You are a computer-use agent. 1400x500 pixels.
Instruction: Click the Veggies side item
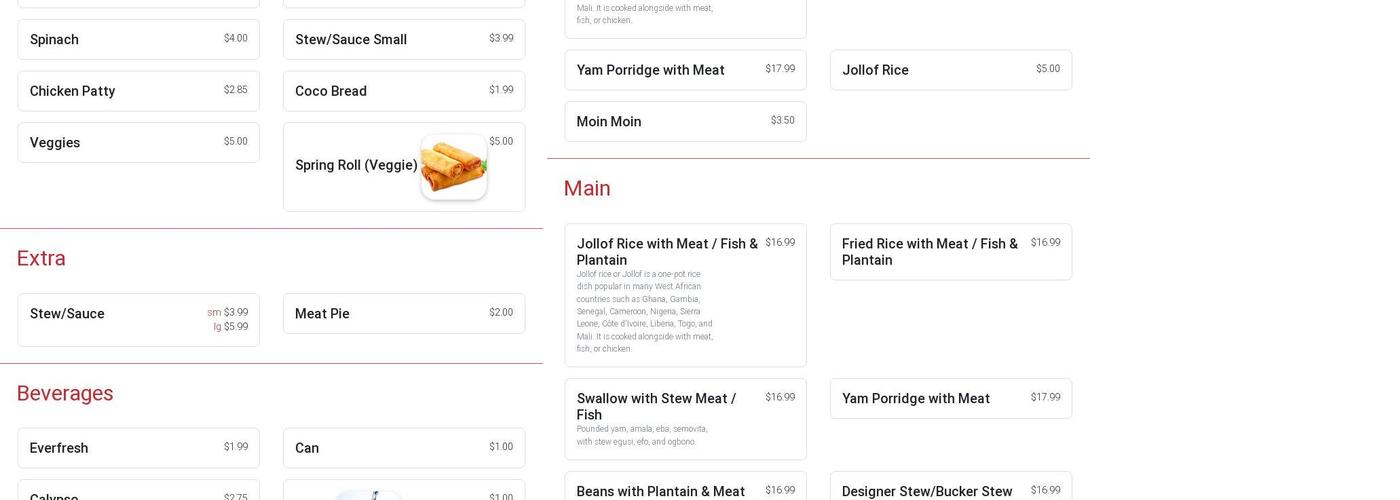[138, 143]
